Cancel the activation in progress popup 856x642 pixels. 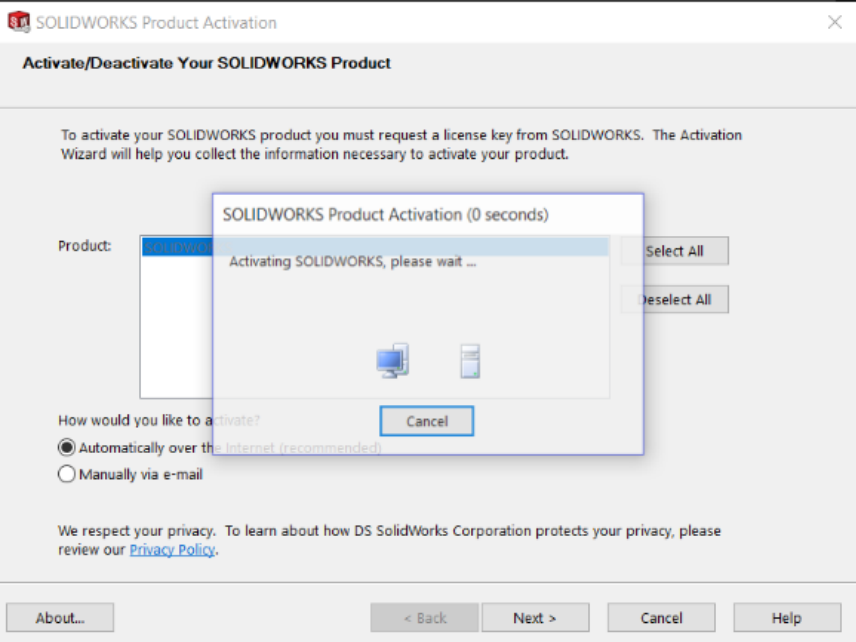tap(427, 421)
